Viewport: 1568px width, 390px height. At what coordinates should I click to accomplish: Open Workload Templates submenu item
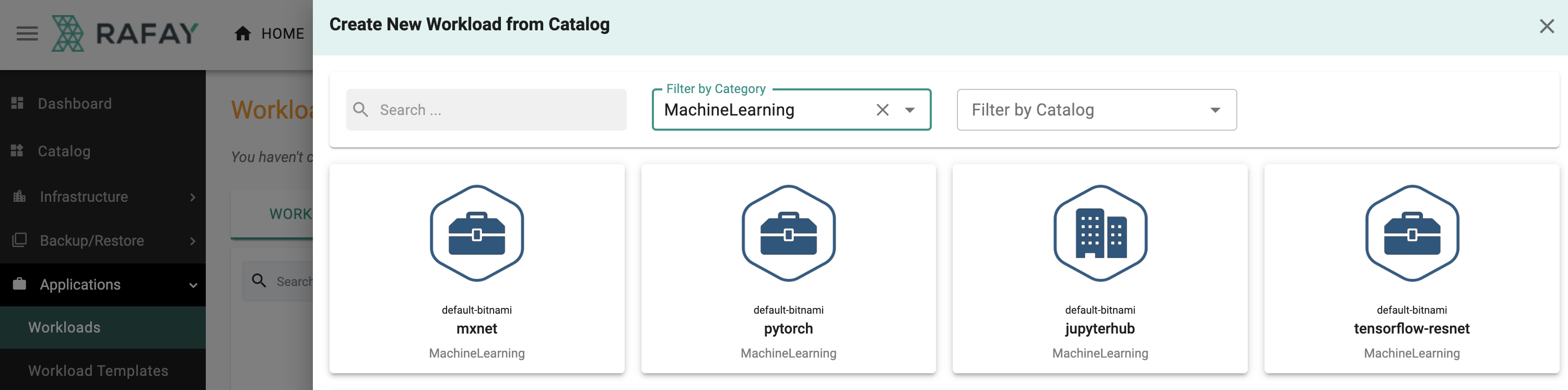(98, 371)
